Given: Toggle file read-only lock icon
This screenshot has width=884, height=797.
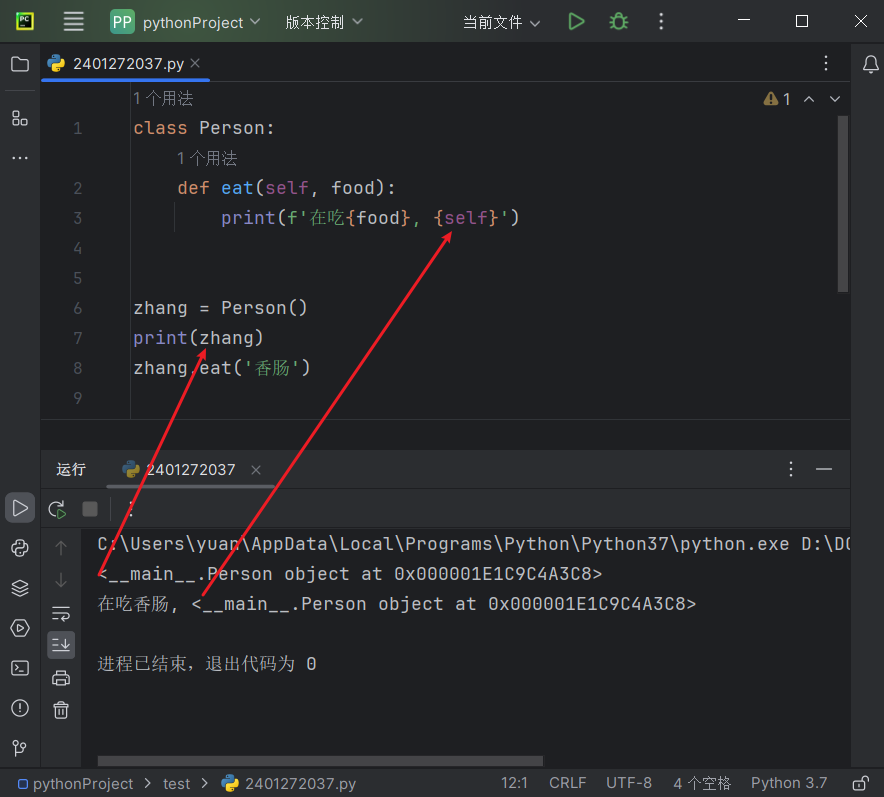Looking at the screenshot, I should tap(860, 783).
